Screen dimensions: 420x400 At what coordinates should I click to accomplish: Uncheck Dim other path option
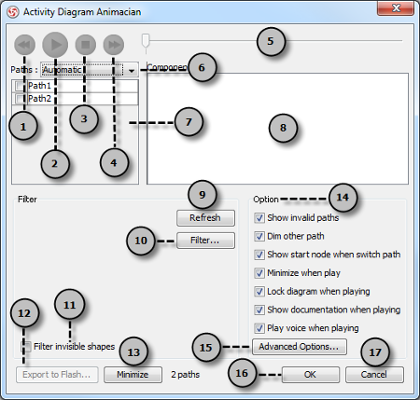point(259,236)
